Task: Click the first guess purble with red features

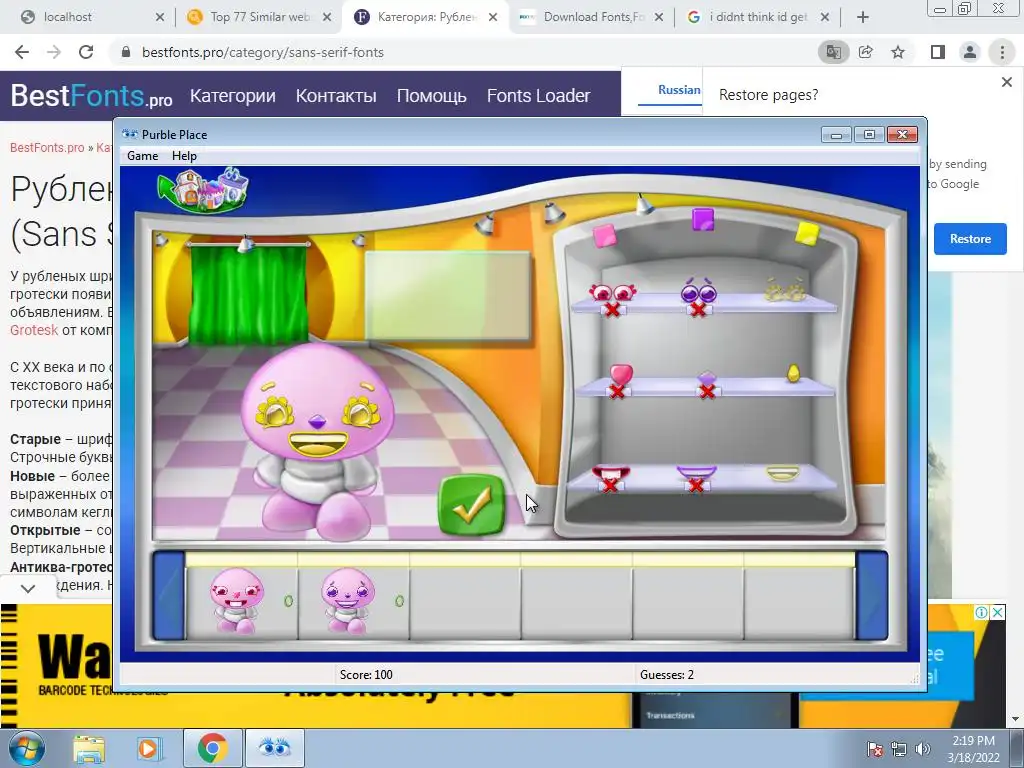Action: [236, 601]
